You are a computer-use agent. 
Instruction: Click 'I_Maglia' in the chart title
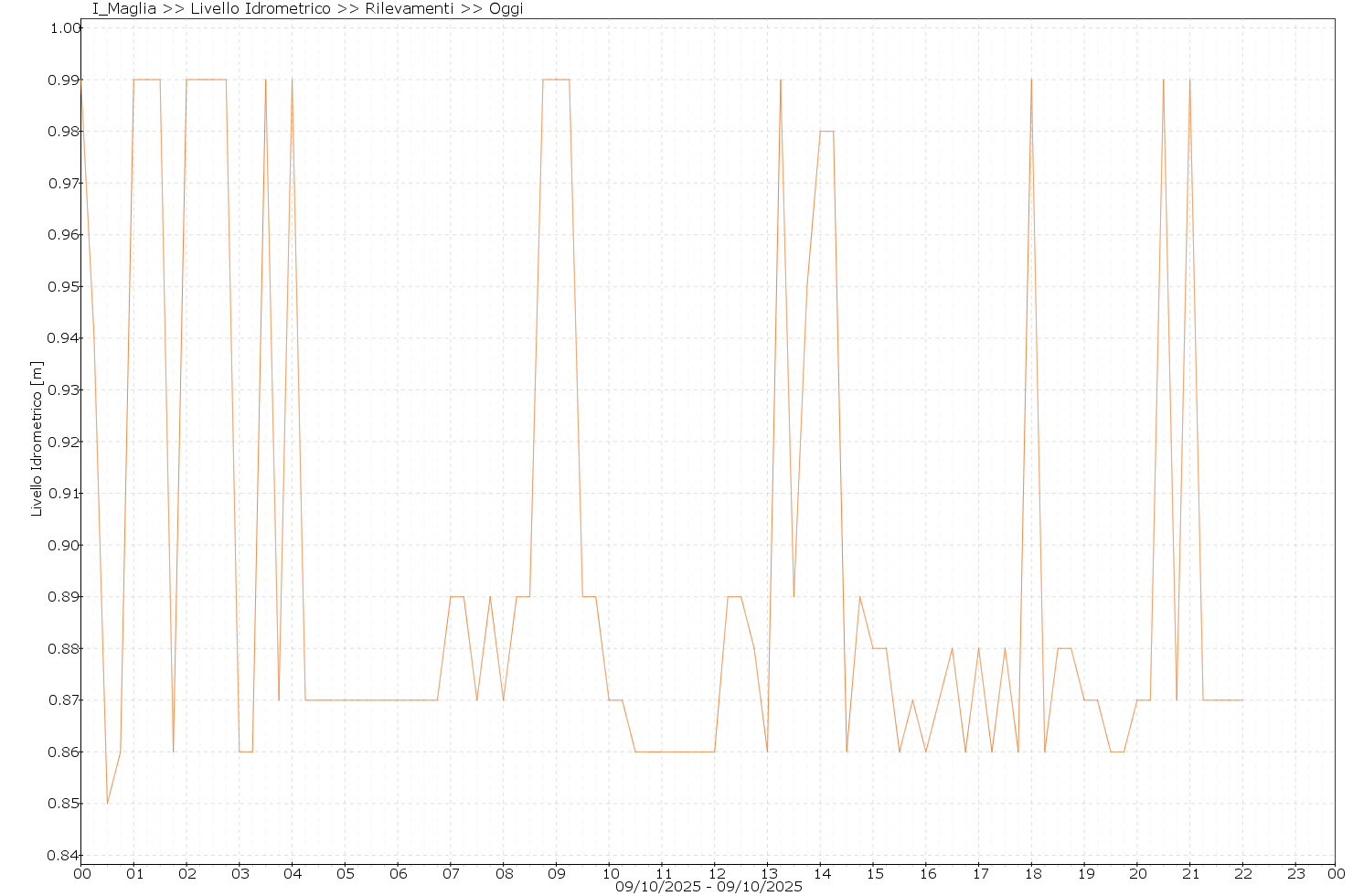tap(124, 9)
